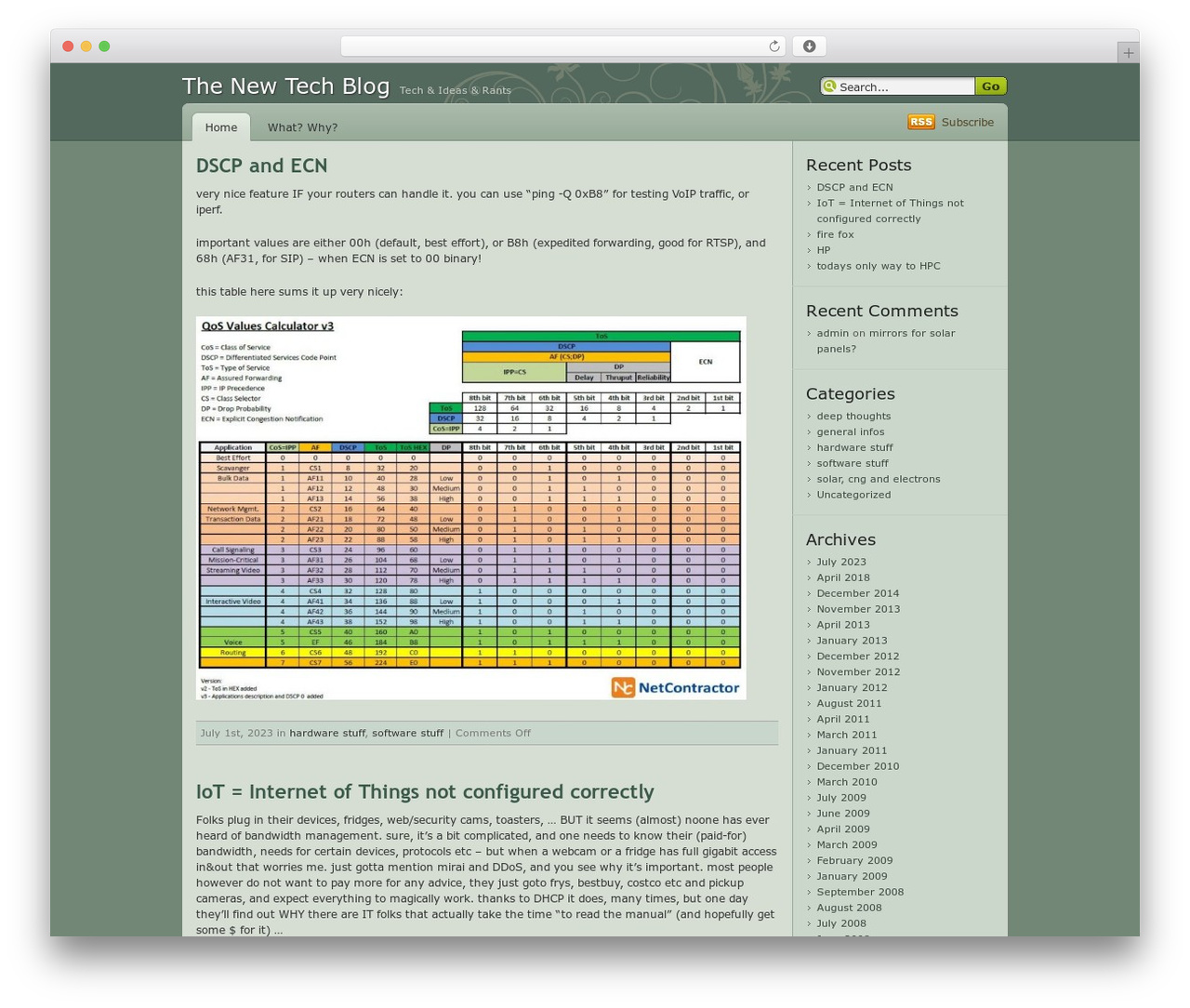Click the green macOS maximize button
Viewport: 1190px width, 1008px height.
coord(104,46)
